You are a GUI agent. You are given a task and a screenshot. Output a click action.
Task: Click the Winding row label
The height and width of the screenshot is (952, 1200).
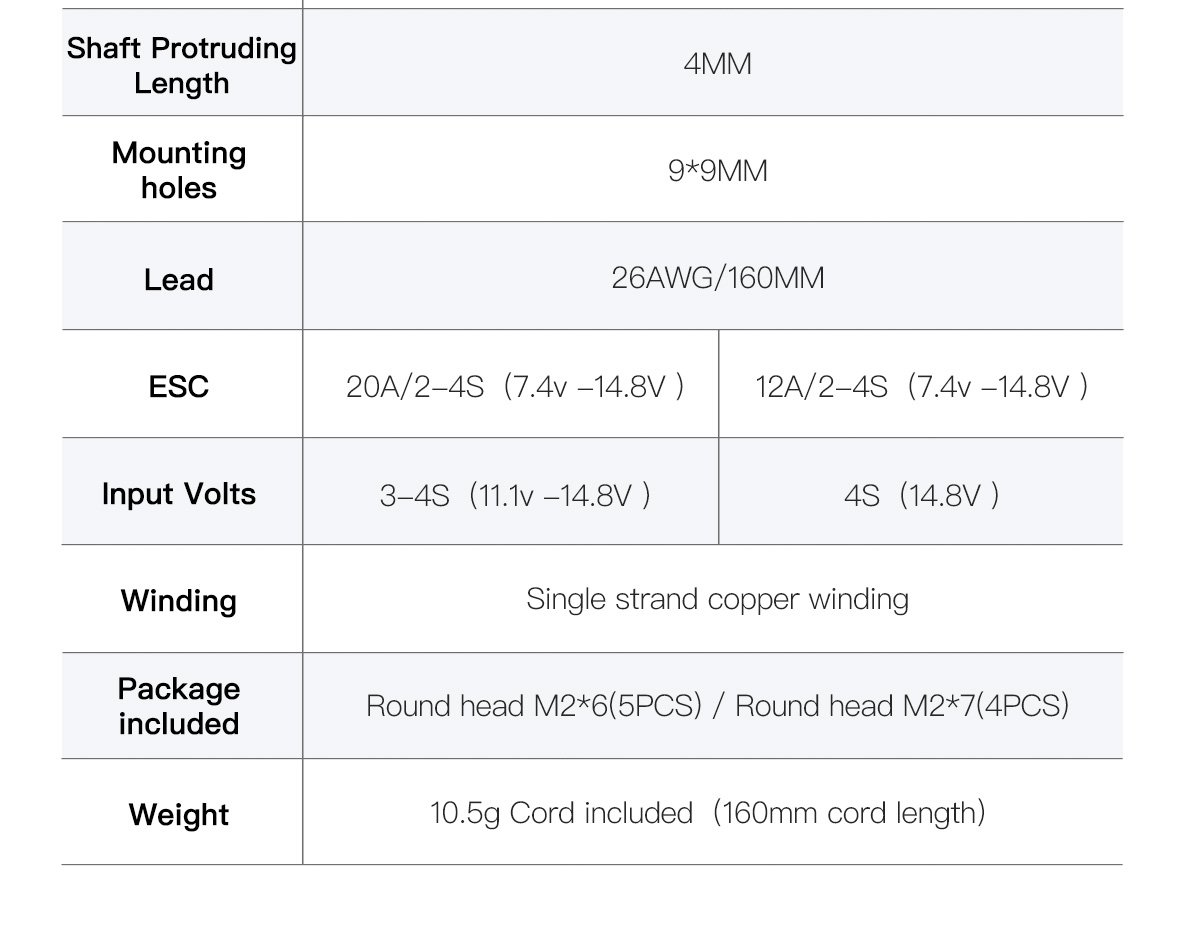179,601
